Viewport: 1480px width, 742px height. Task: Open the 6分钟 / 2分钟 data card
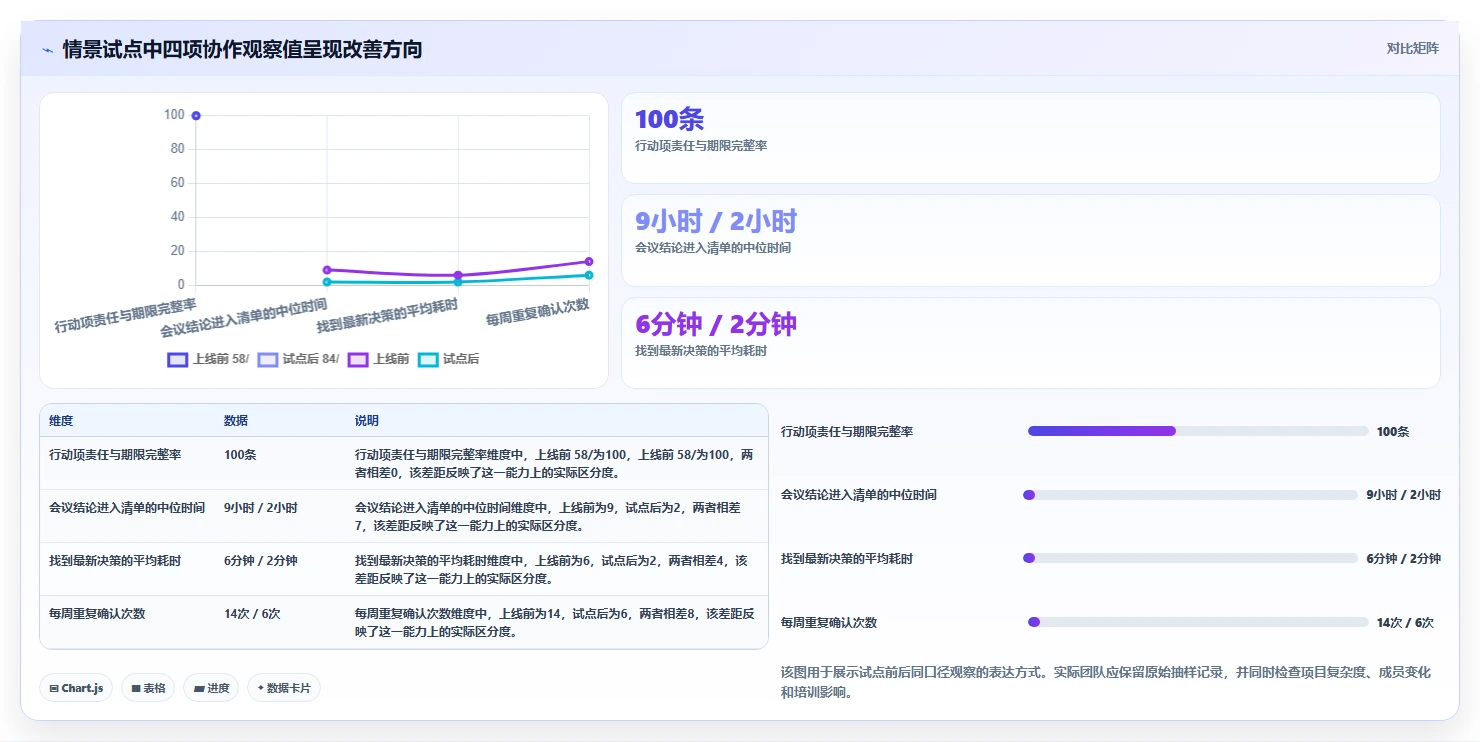click(1031, 343)
